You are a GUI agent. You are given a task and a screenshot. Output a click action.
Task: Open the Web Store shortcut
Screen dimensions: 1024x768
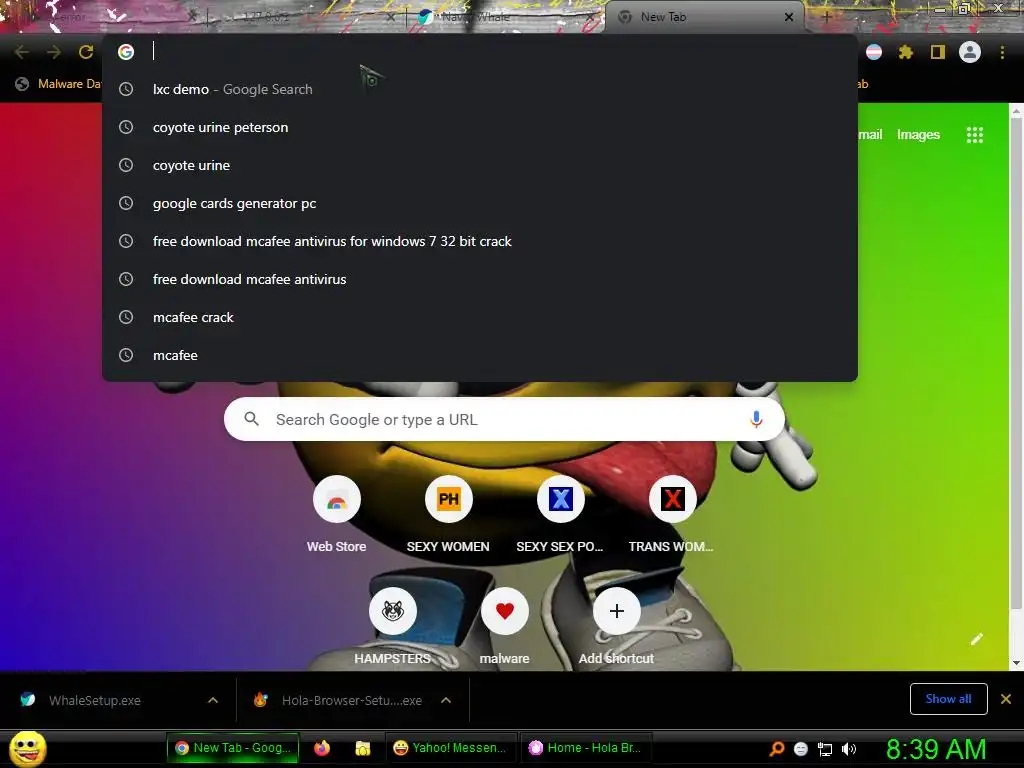pyautogui.click(x=336, y=515)
